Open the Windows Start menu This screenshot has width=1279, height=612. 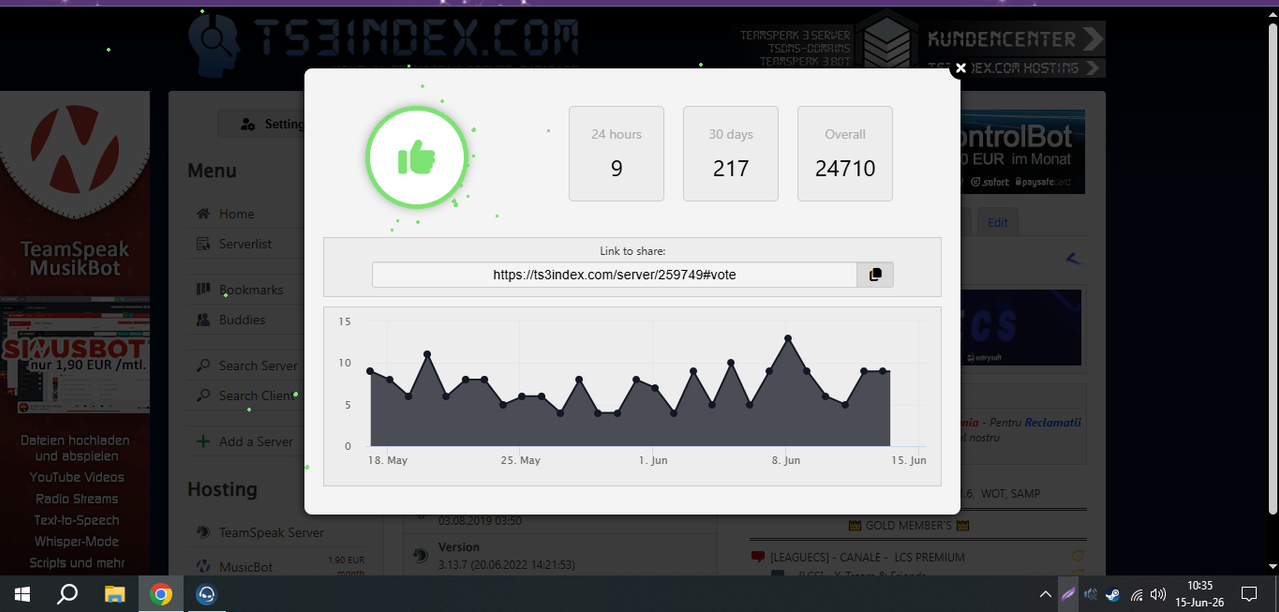click(20, 594)
